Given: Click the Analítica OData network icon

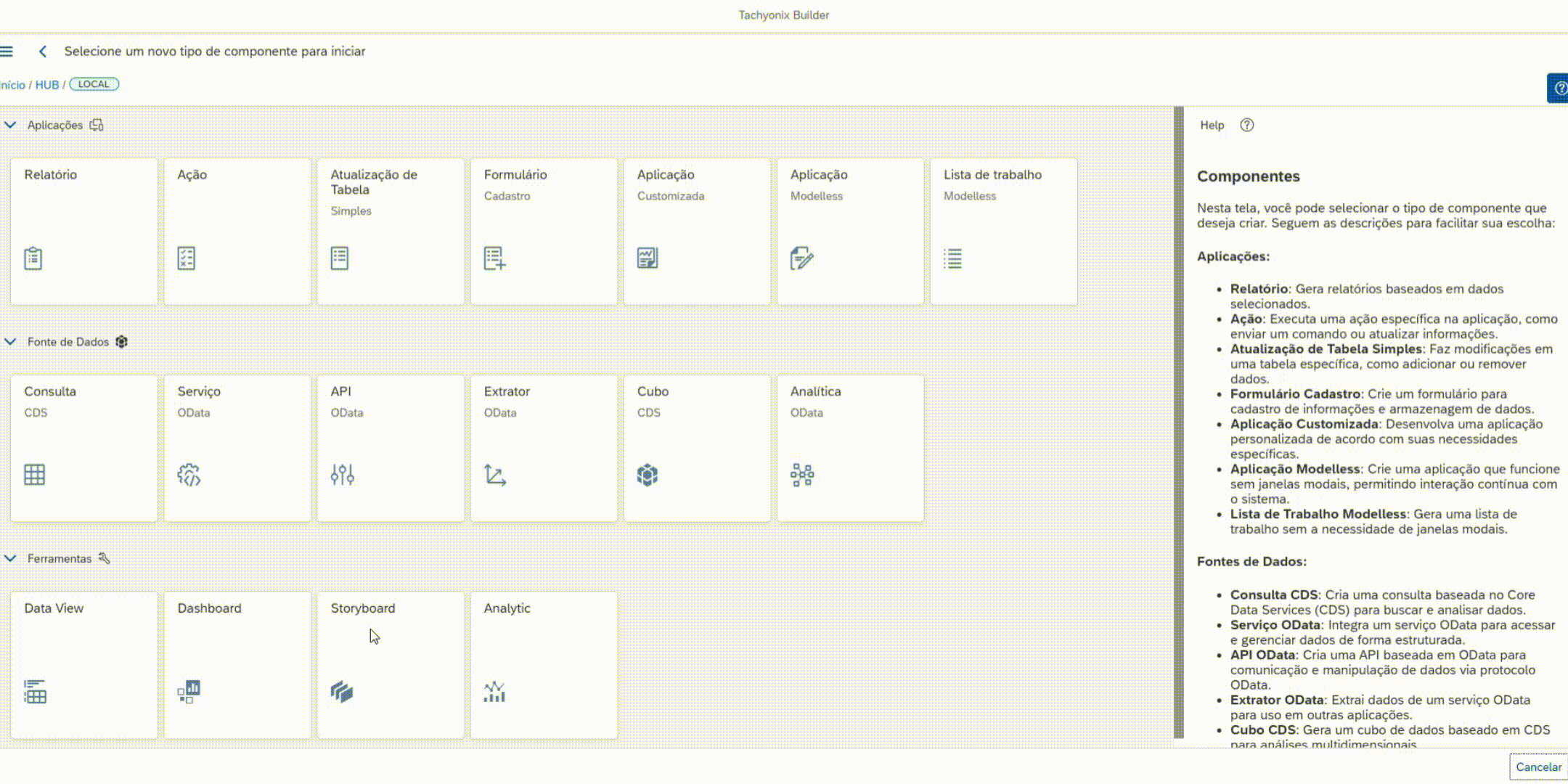Looking at the screenshot, I should tap(802, 475).
